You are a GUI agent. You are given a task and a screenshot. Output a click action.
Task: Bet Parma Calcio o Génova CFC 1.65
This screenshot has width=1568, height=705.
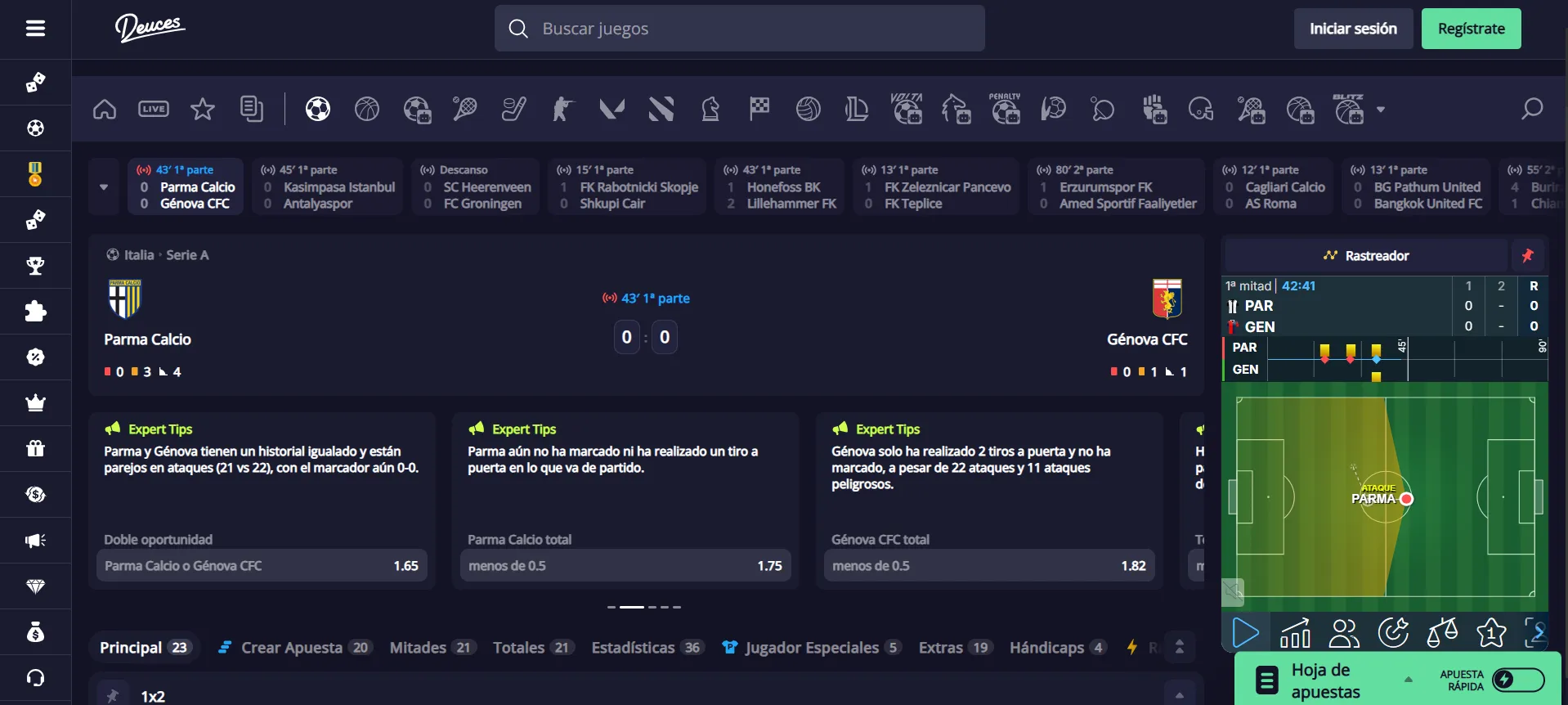tap(262, 565)
